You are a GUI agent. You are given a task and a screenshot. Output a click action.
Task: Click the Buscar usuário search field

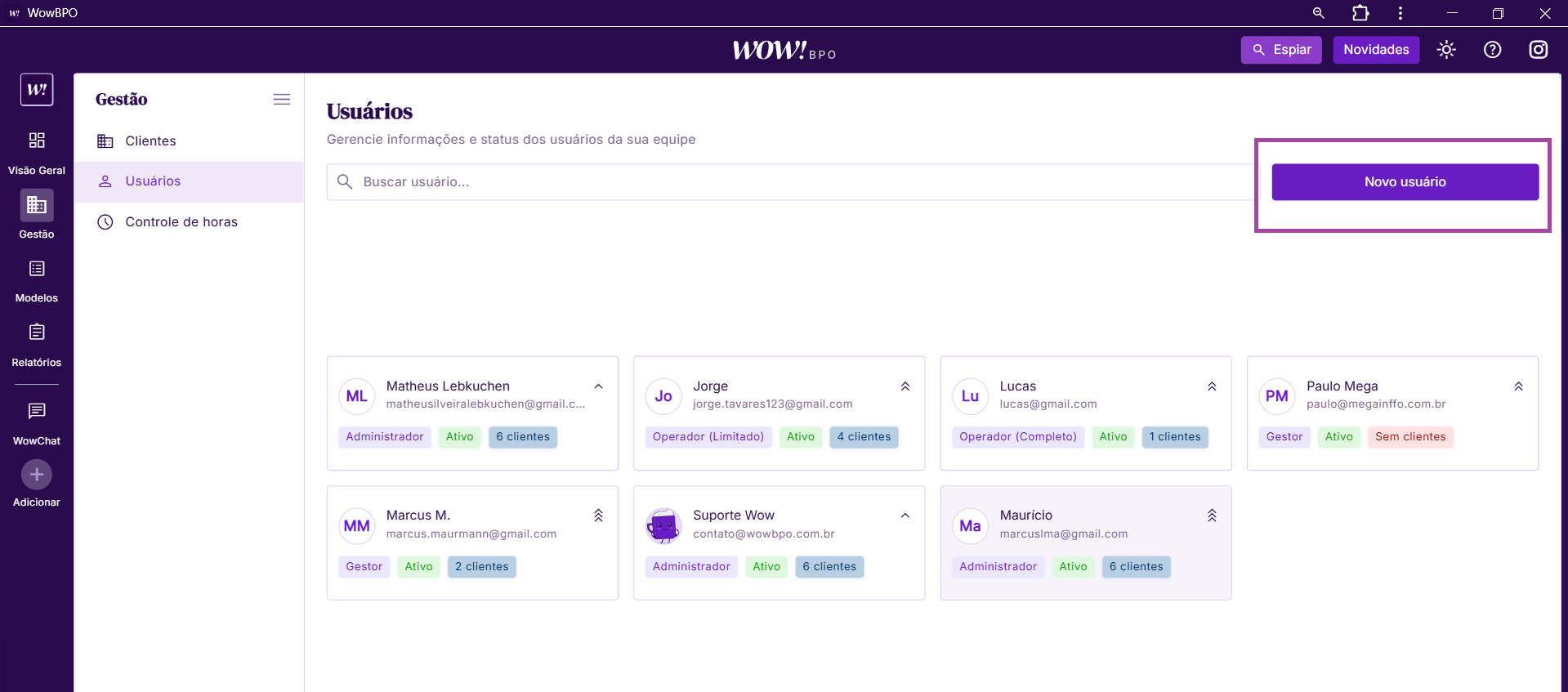[x=793, y=182]
